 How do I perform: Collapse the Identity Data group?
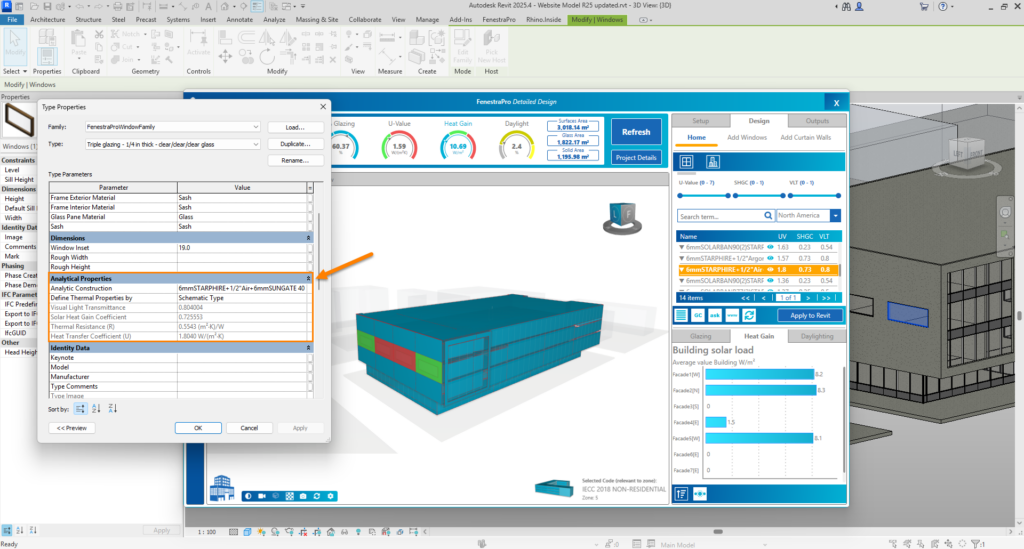308,348
